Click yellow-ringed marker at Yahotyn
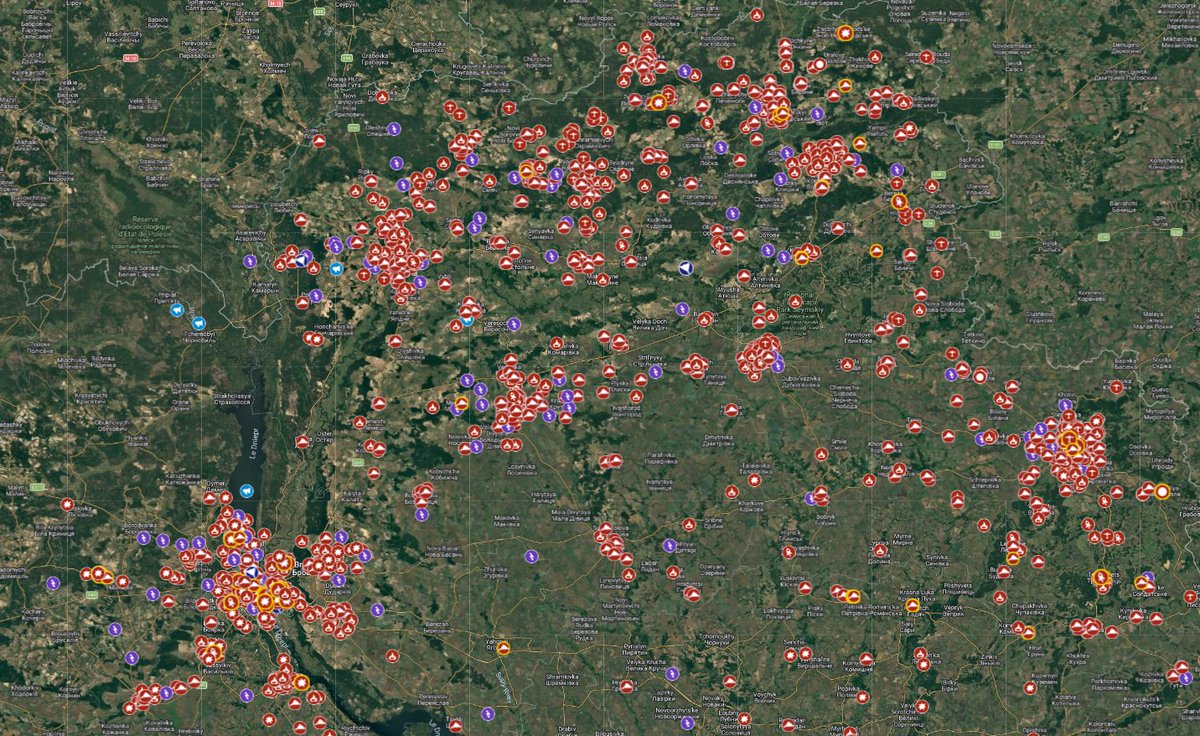The width and height of the screenshot is (1200, 736). [503, 648]
